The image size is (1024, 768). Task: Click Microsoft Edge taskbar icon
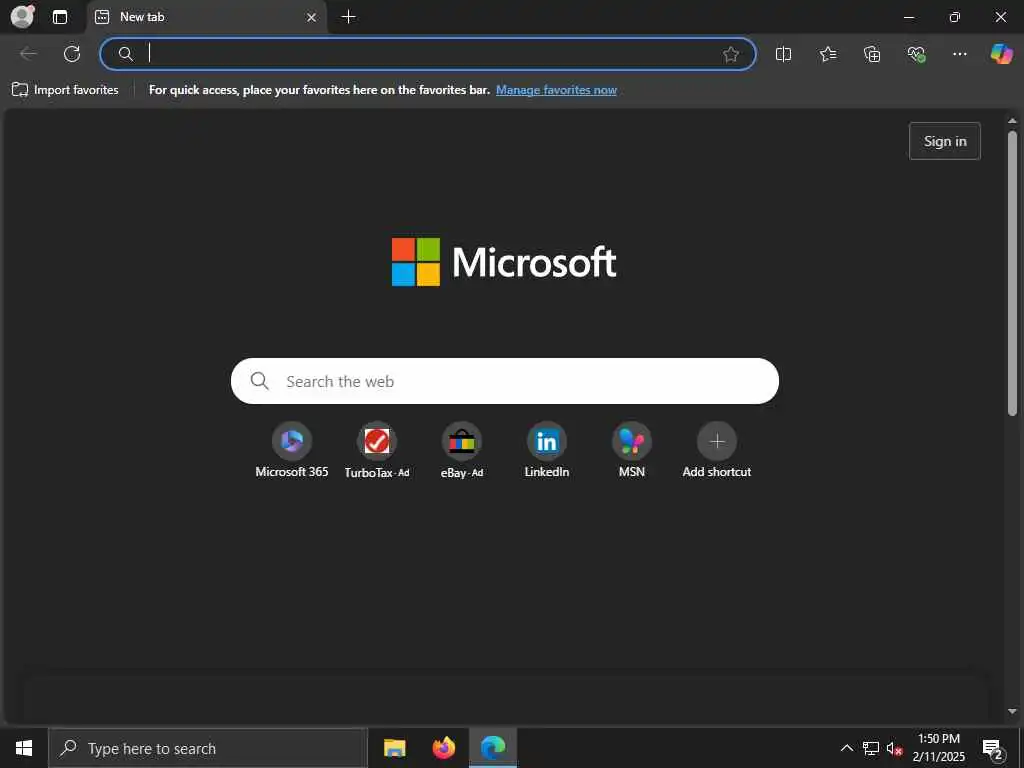(x=493, y=748)
